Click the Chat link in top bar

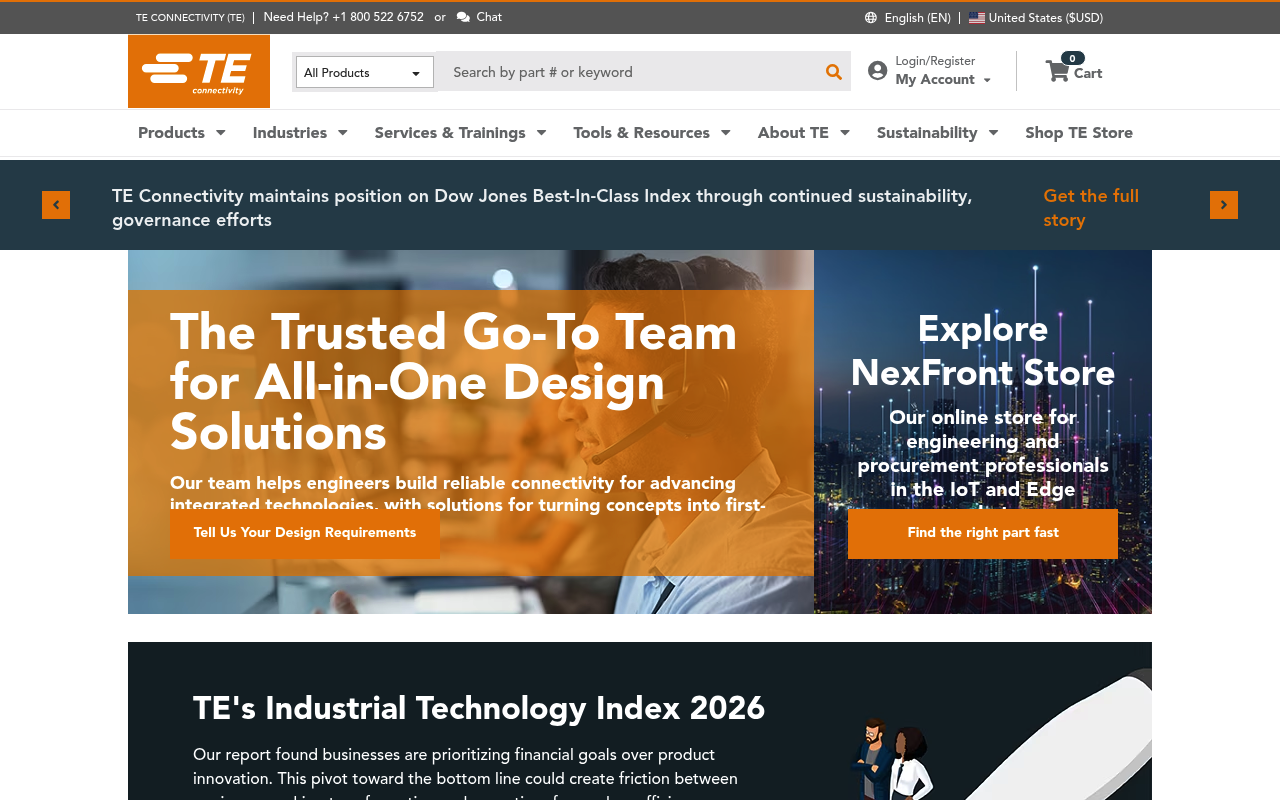489,17
